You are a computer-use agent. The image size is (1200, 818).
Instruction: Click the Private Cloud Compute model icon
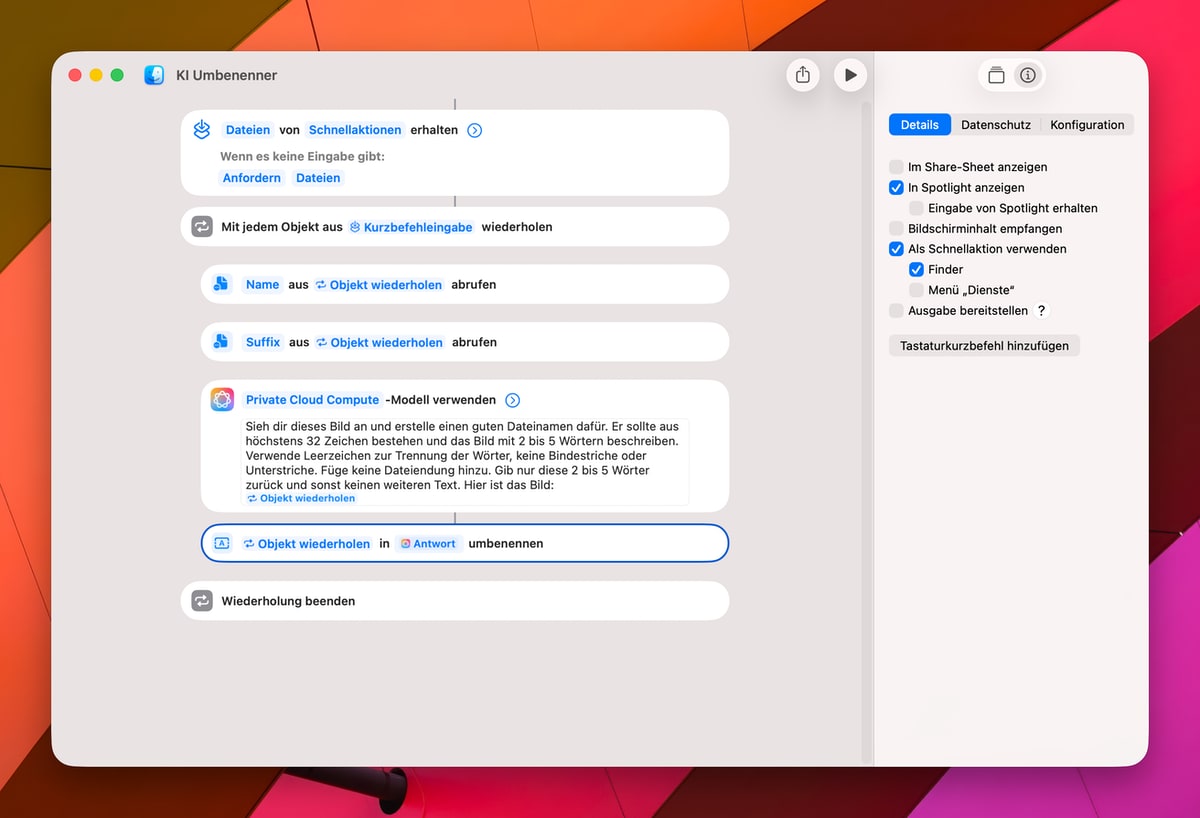tap(222, 399)
